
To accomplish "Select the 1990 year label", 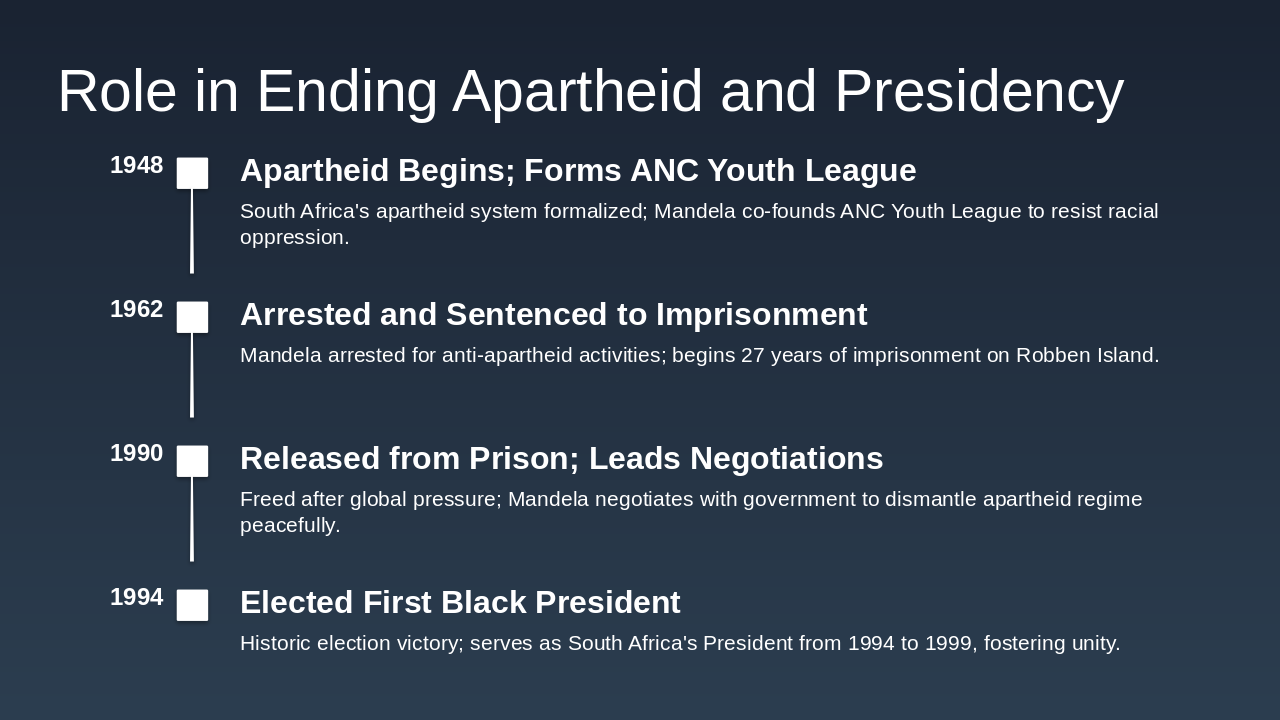I will pyautogui.click(x=136, y=454).
